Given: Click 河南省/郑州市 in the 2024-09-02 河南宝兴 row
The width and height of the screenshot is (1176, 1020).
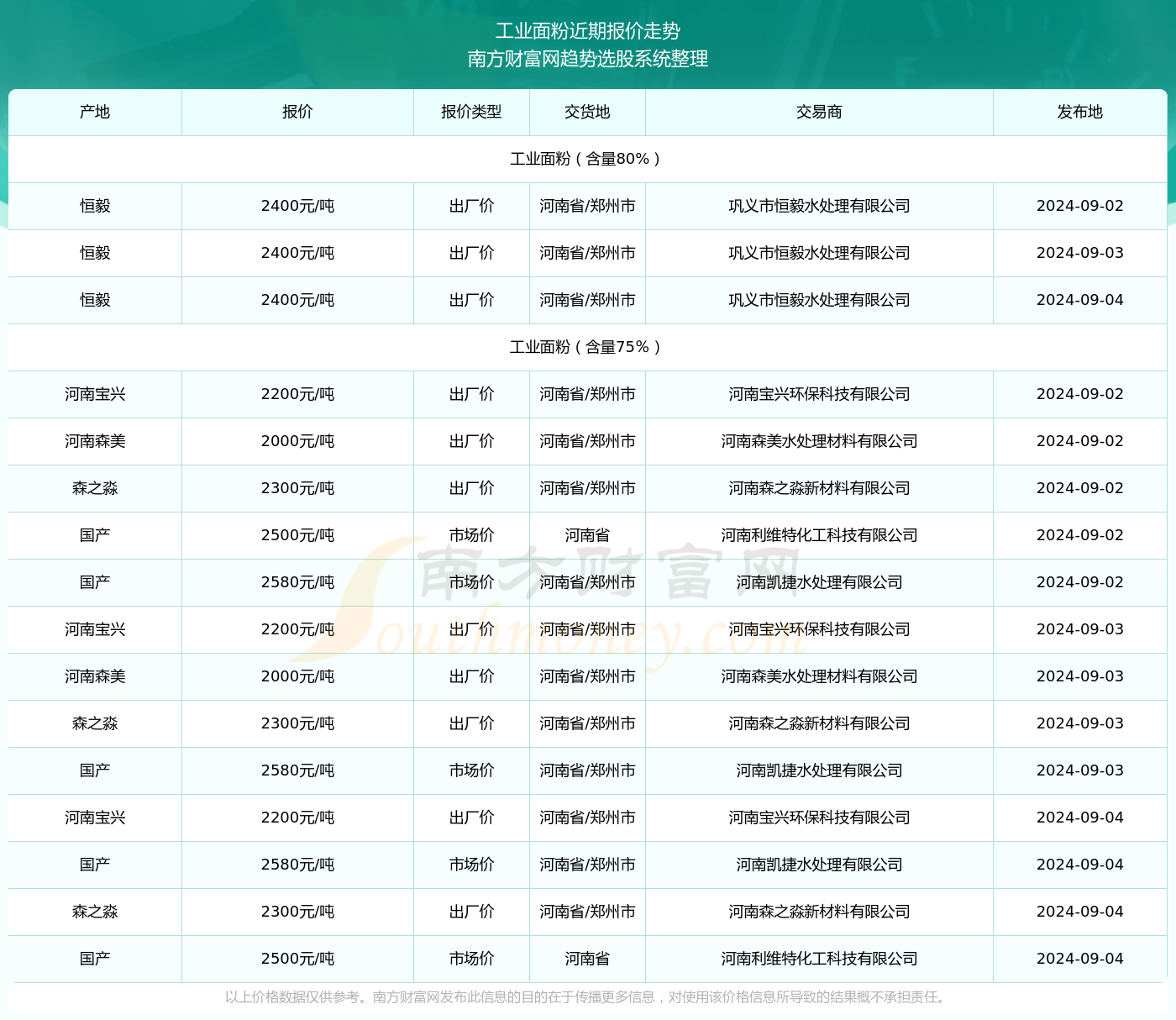Looking at the screenshot, I should tap(587, 394).
